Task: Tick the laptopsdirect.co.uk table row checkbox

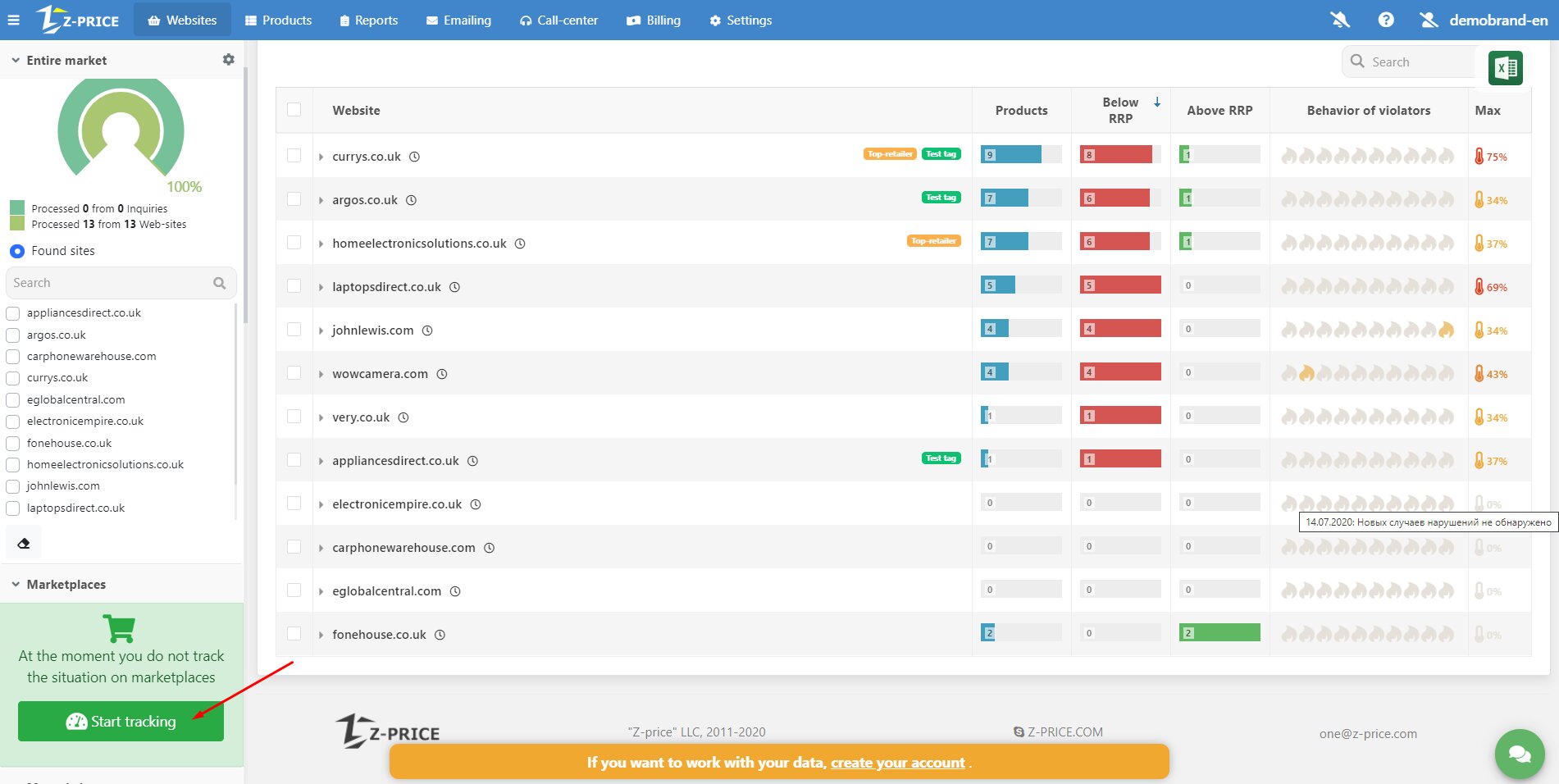Action: 294,285
